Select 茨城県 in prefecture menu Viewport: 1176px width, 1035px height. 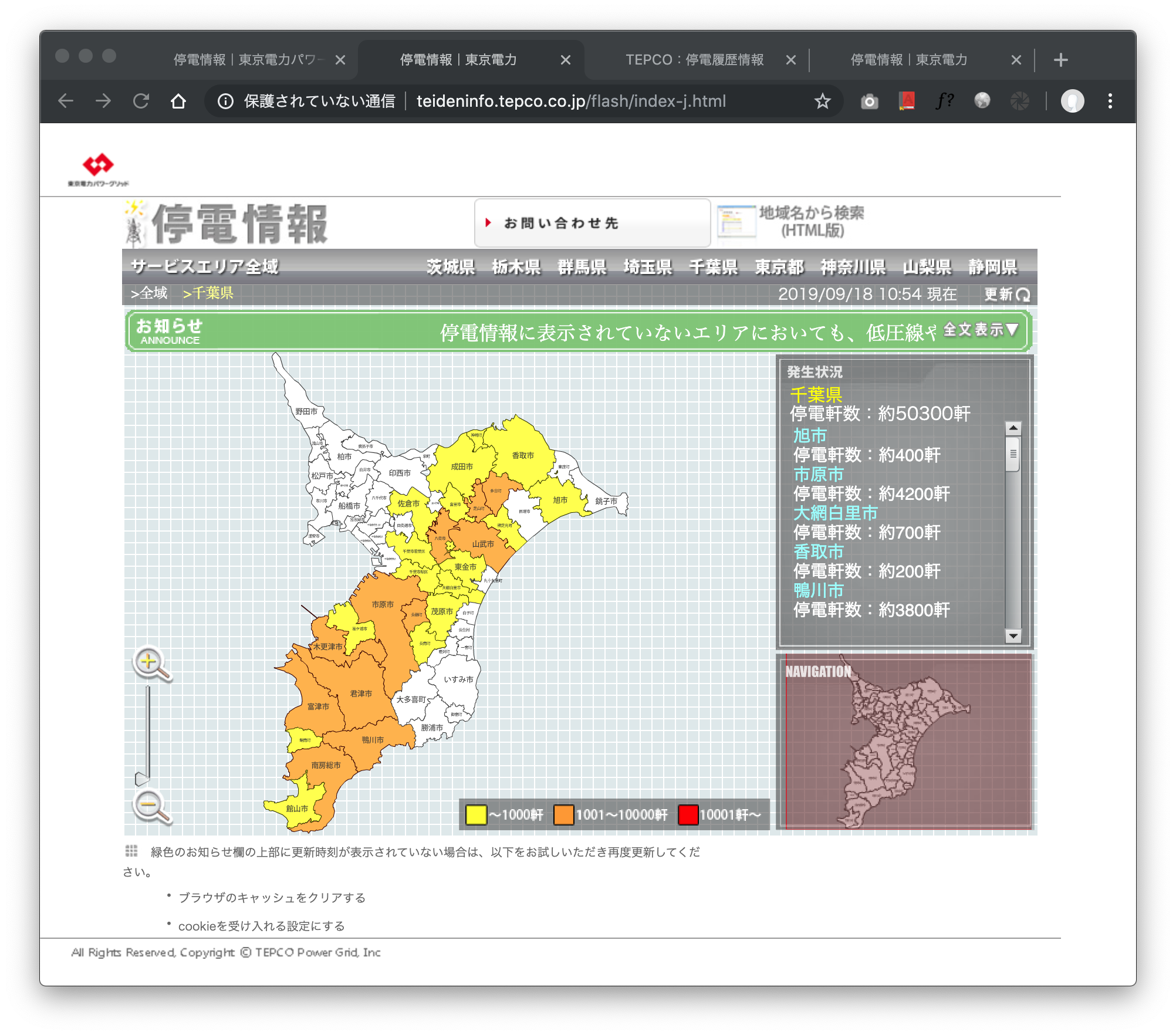click(x=451, y=267)
